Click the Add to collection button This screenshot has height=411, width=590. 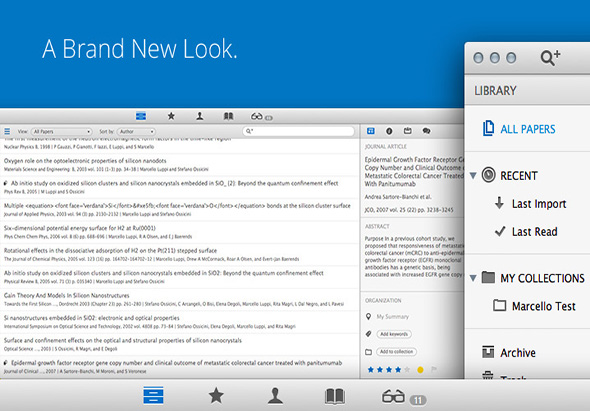396,352
